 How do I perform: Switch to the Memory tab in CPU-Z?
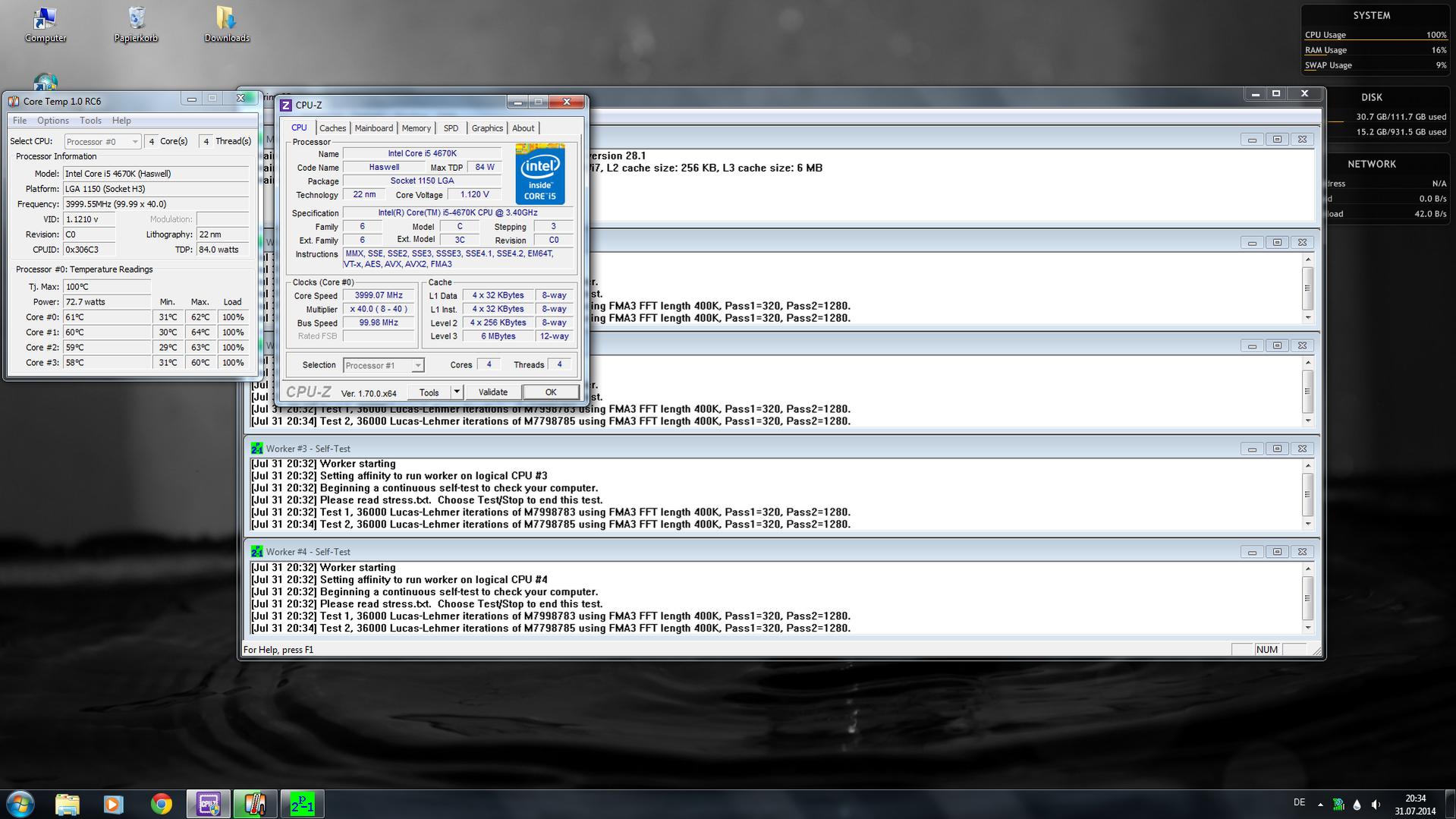[x=417, y=128]
